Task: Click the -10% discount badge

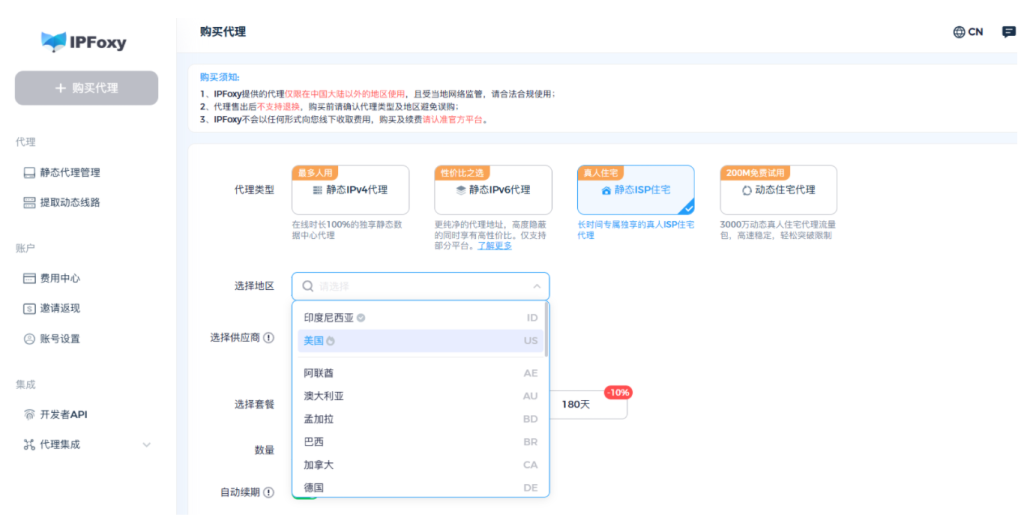Action: tap(617, 392)
